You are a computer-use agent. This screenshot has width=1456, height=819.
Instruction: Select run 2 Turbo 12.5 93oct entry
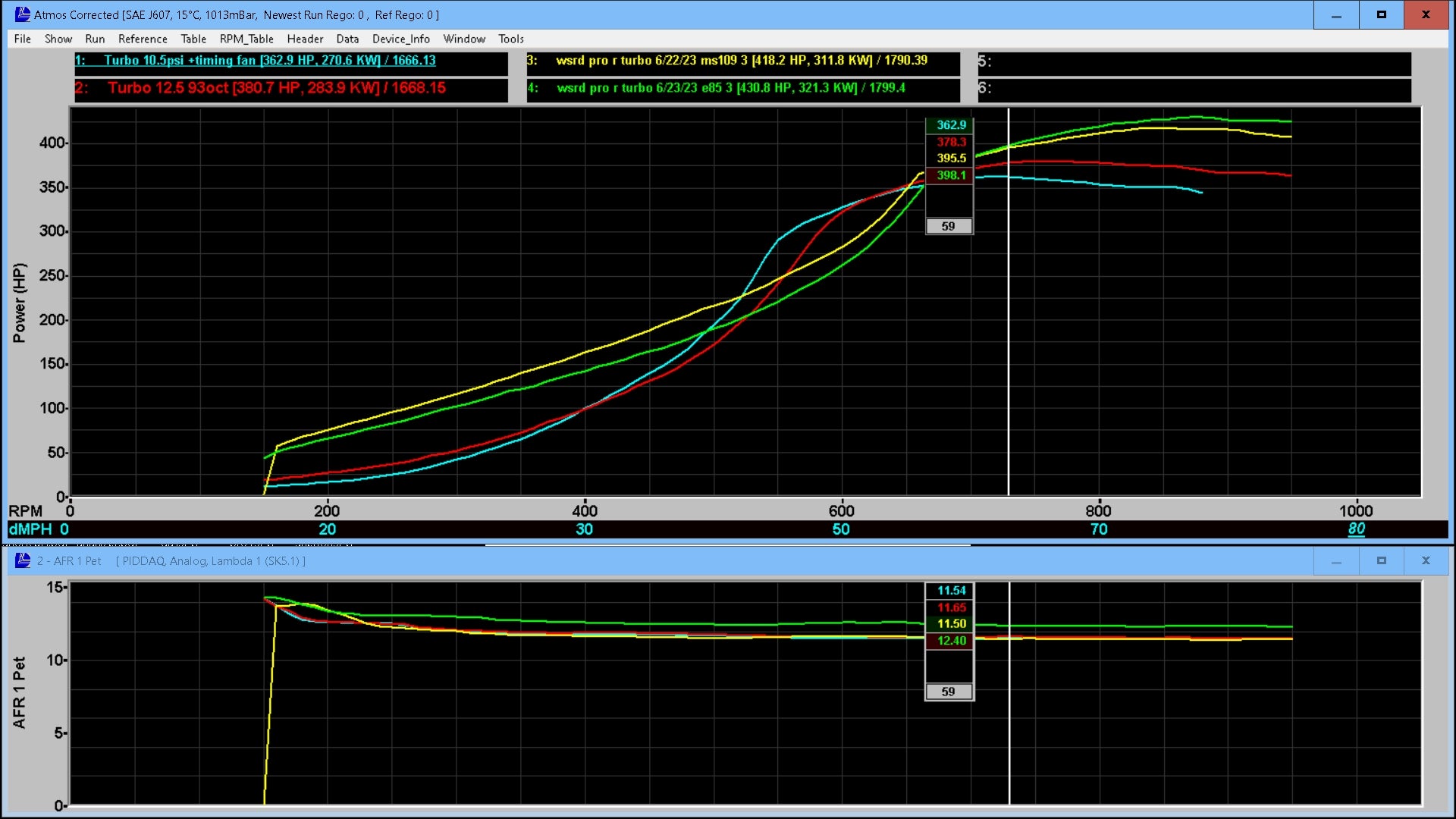tap(276, 88)
